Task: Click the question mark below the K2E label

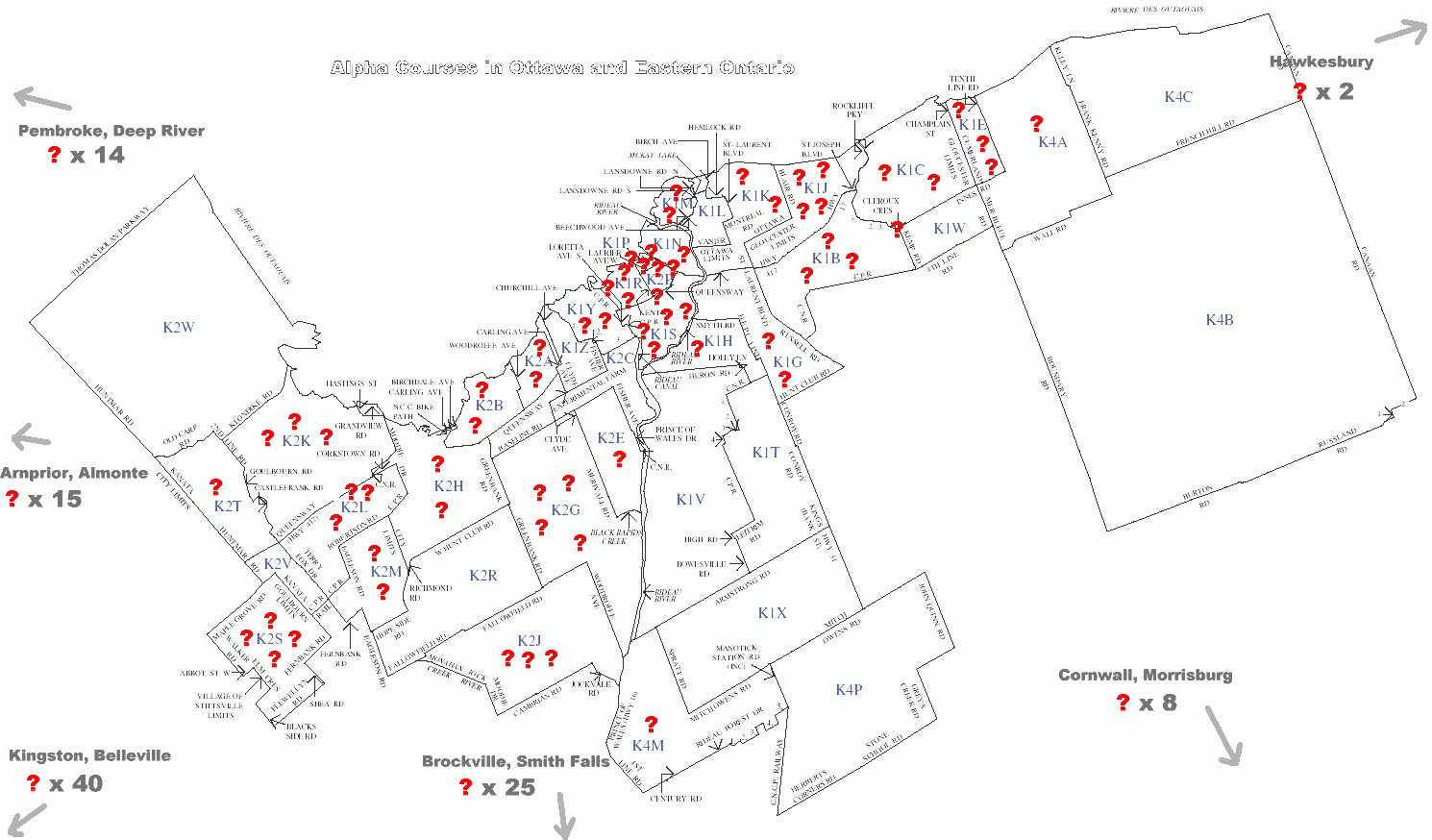Action: click(x=619, y=458)
